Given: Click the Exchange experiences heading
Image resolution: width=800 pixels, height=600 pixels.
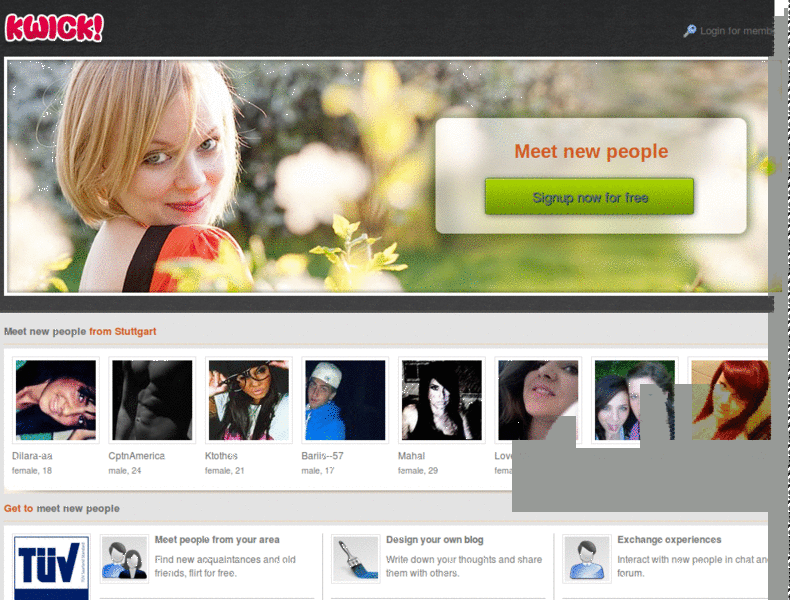Looking at the screenshot, I should coord(669,540).
